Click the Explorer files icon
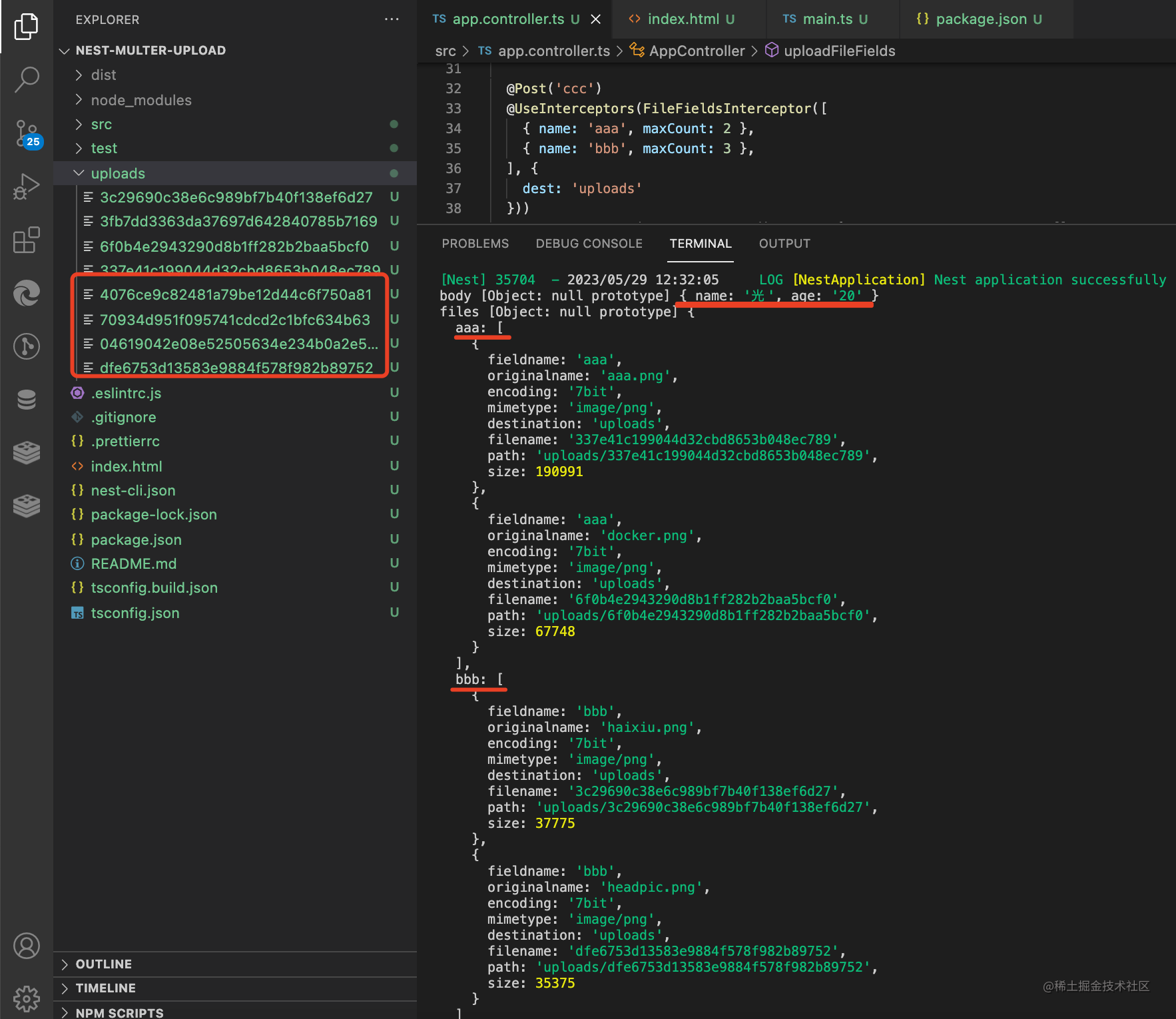The width and height of the screenshot is (1176, 1019). 27,27
